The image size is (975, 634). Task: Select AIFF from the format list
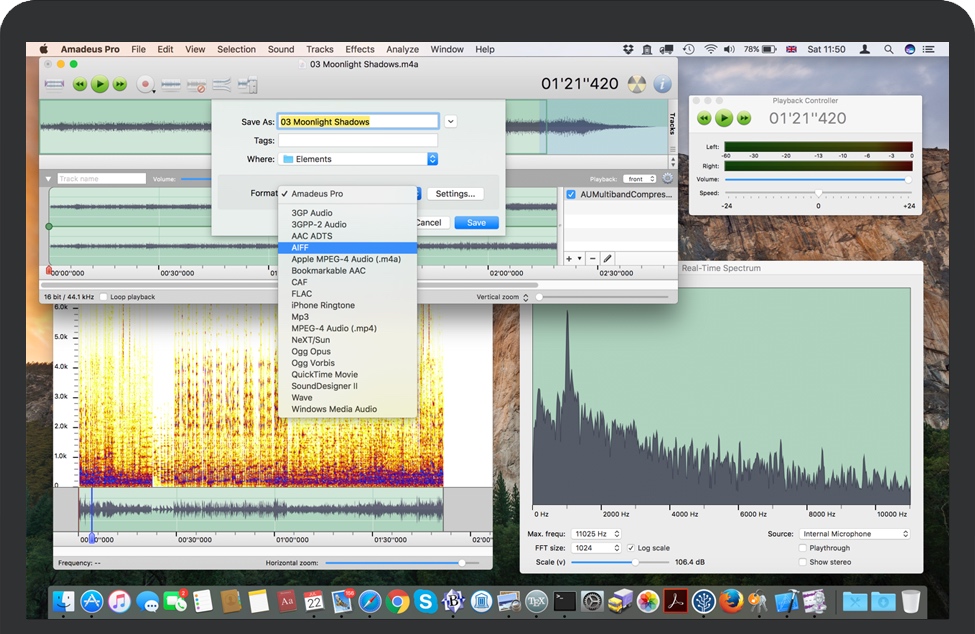pos(300,247)
